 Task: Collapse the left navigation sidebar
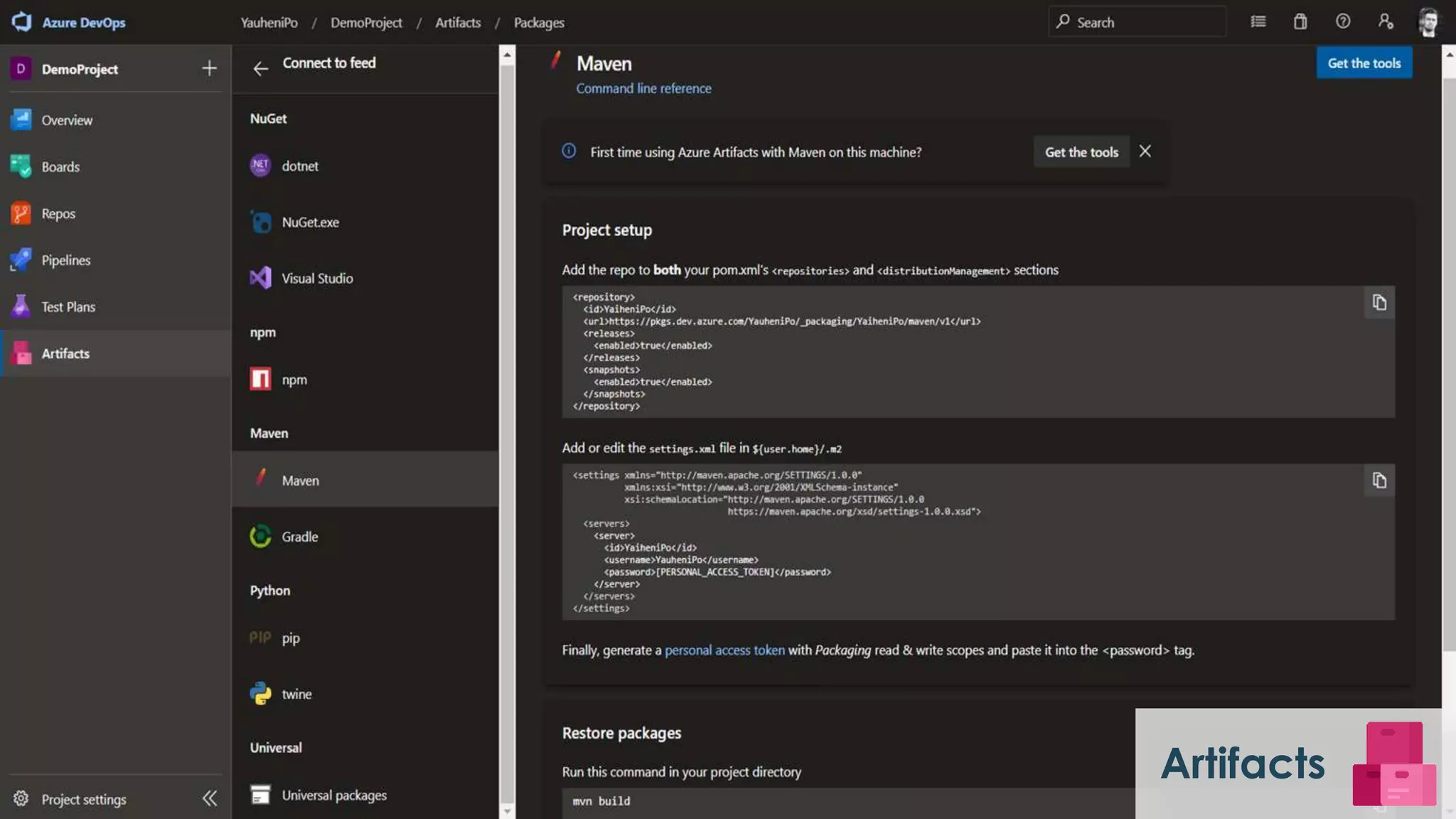click(210, 798)
